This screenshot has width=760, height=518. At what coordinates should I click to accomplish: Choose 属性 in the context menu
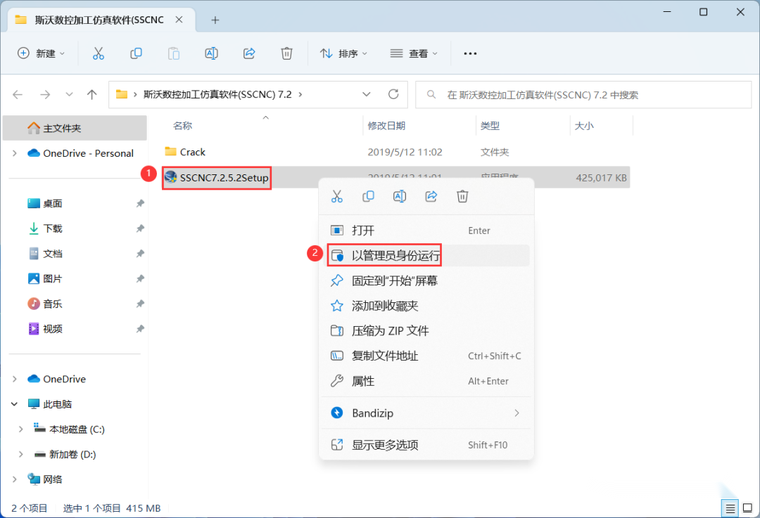coord(427,381)
